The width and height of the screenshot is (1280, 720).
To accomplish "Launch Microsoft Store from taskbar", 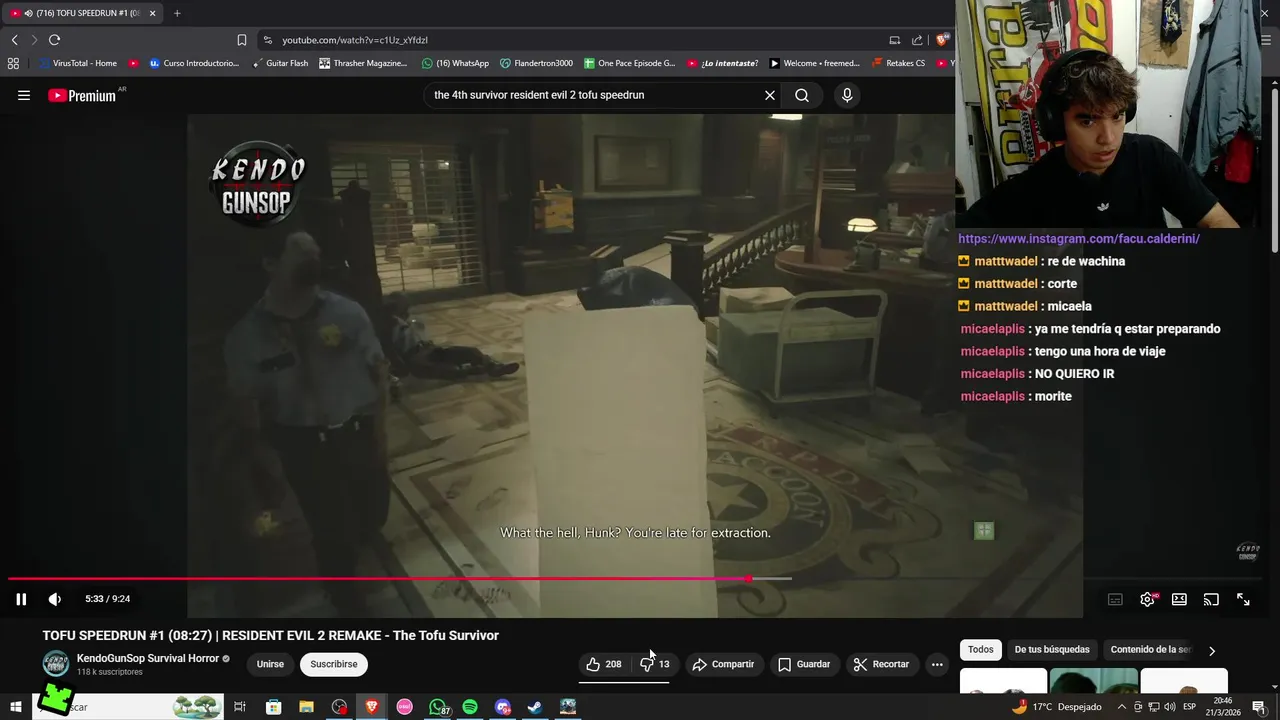I will pyautogui.click(x=273, y=707).
